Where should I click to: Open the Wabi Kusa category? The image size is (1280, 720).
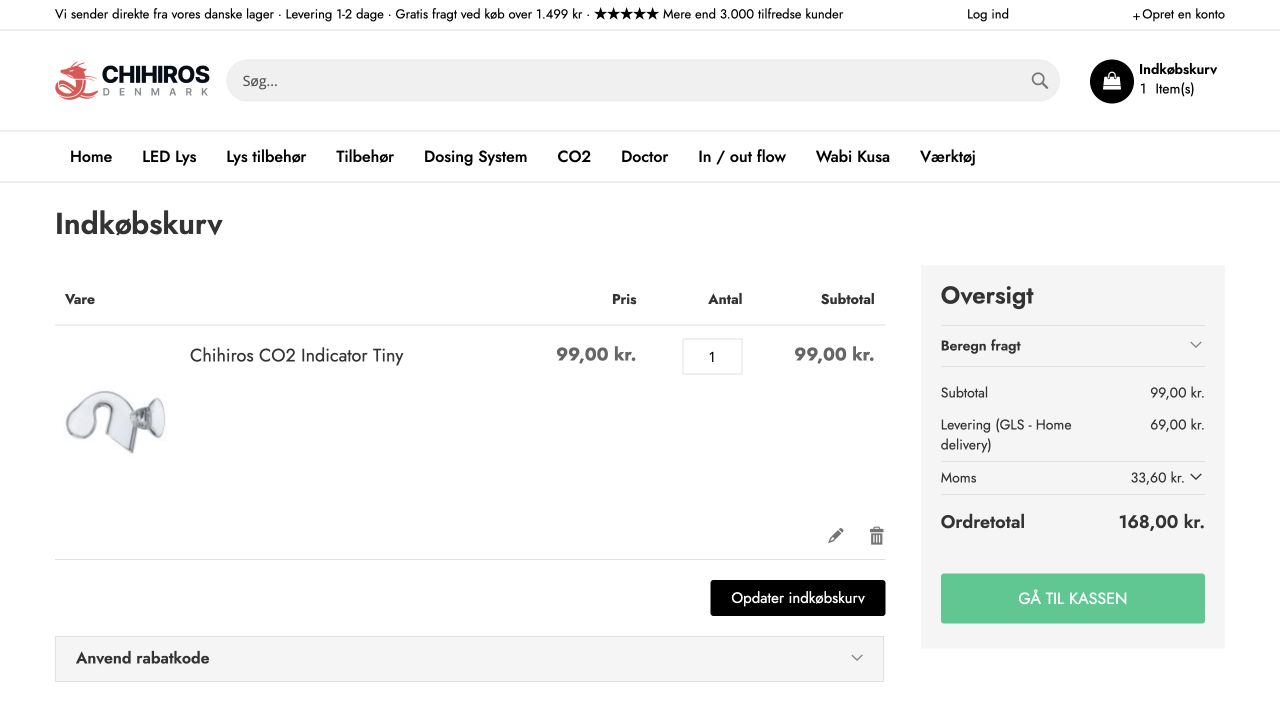pos(853,156)
